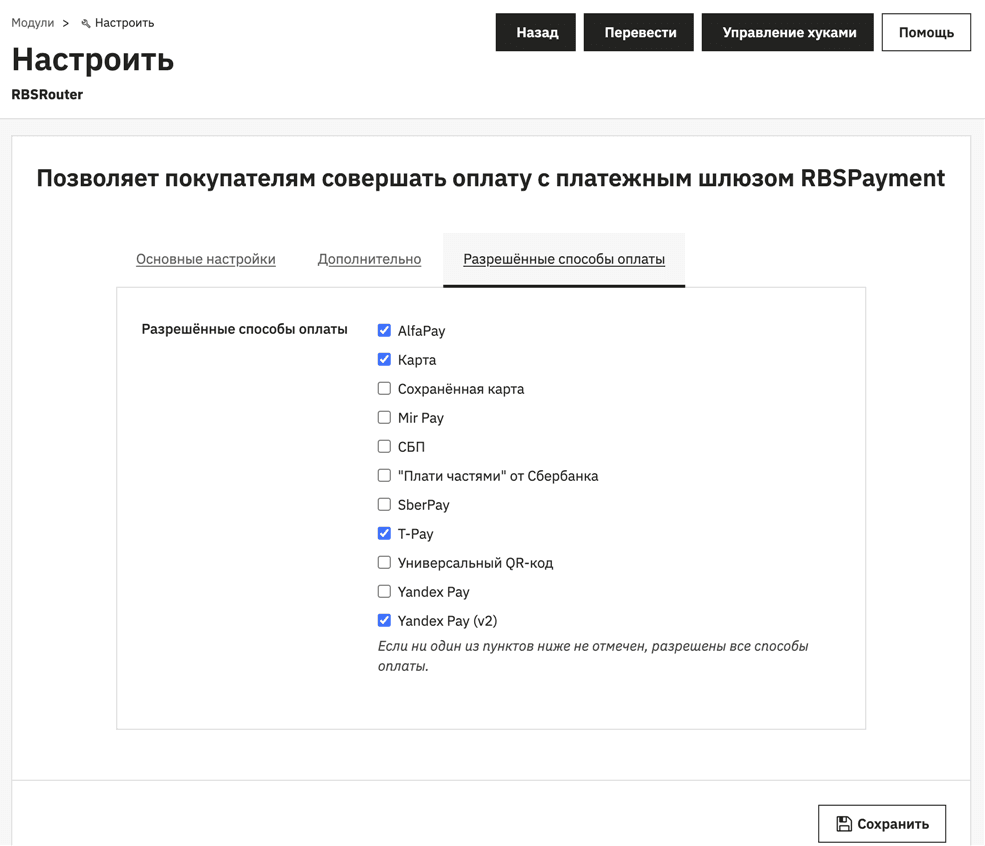This screenshot has width=985, height=846.
Task: Click the Разрешённые способы оплаты field label
Action: click(x=244, y=329)
